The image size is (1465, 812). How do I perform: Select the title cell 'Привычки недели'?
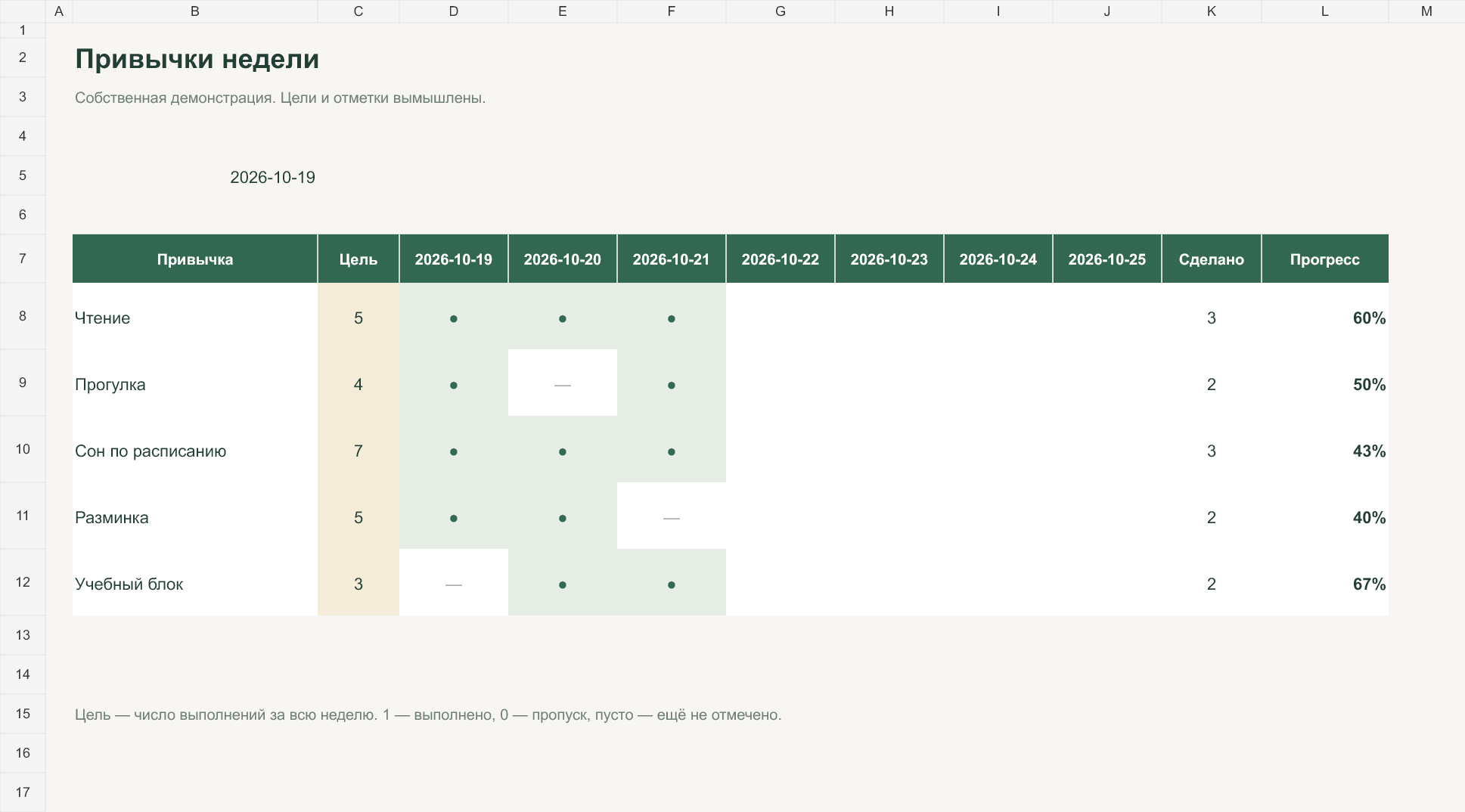(x=197, y=59)
